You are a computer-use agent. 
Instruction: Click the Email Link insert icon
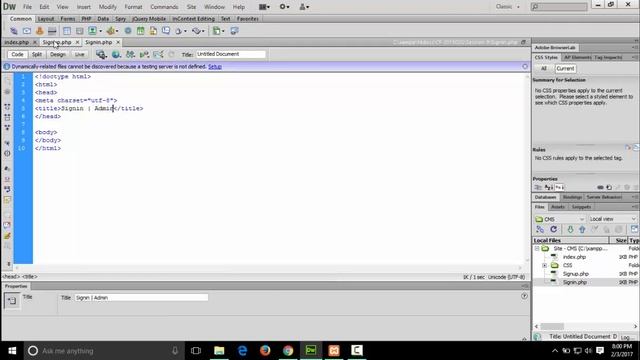(x=27, y=31)
